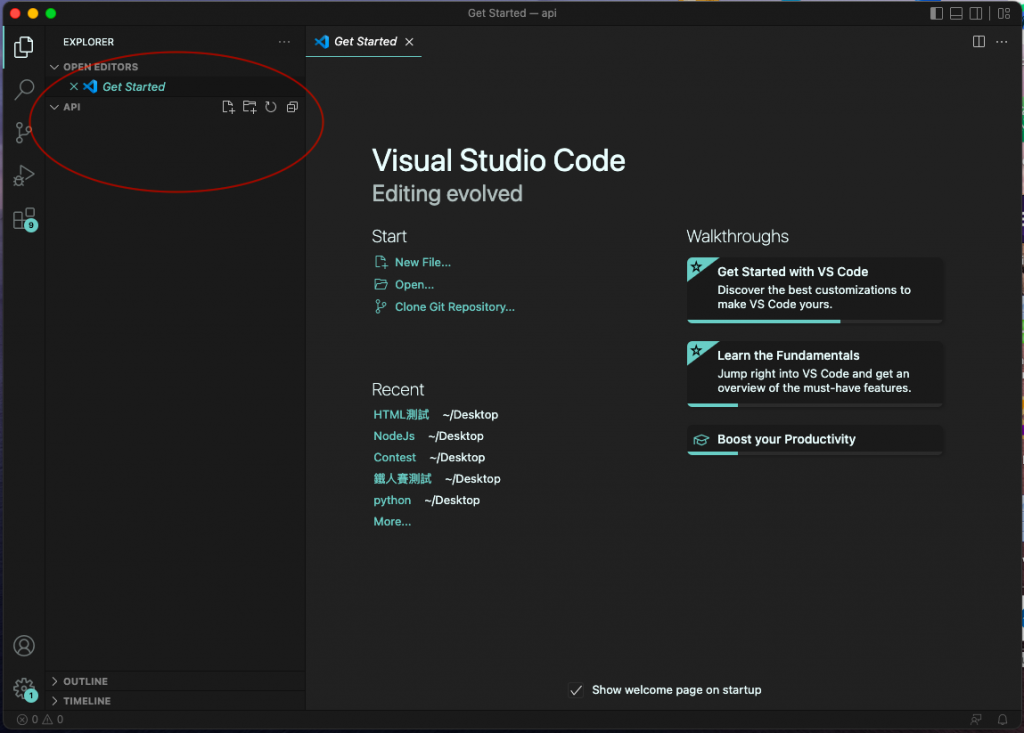Open the Extensions view
The image size is (1024, 733).
(x=25, y=220)
